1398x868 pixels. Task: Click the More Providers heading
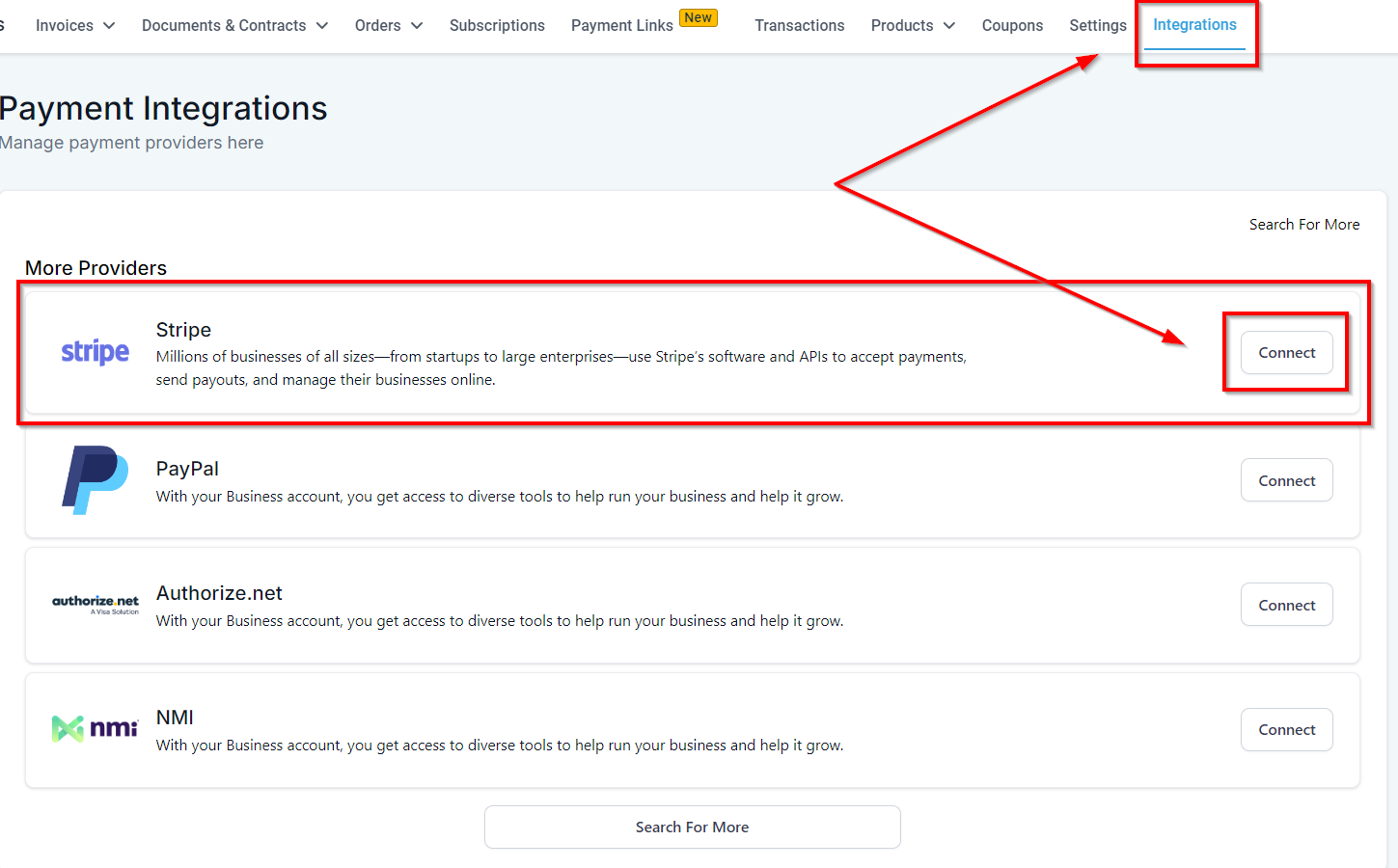96,268
